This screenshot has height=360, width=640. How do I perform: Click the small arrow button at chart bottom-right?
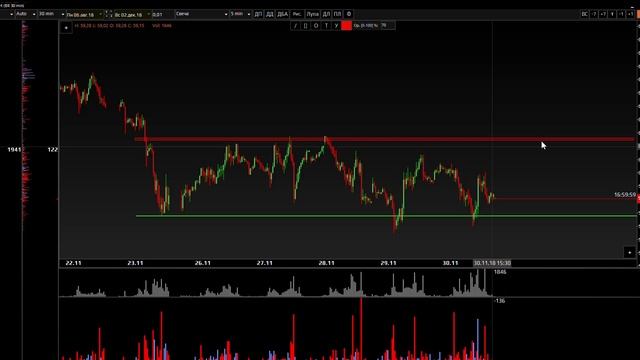click(x=629, y=252)
